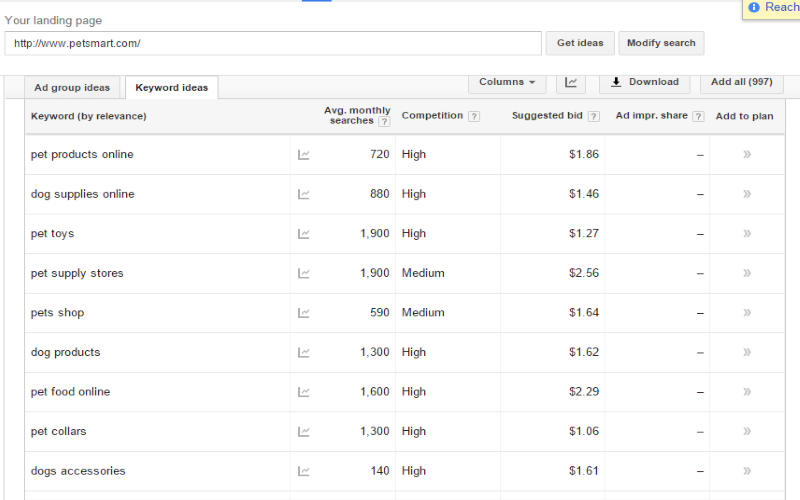Screen dimensions: 800x500
Task: Show help for Competition column
Action: pos(474,116)
